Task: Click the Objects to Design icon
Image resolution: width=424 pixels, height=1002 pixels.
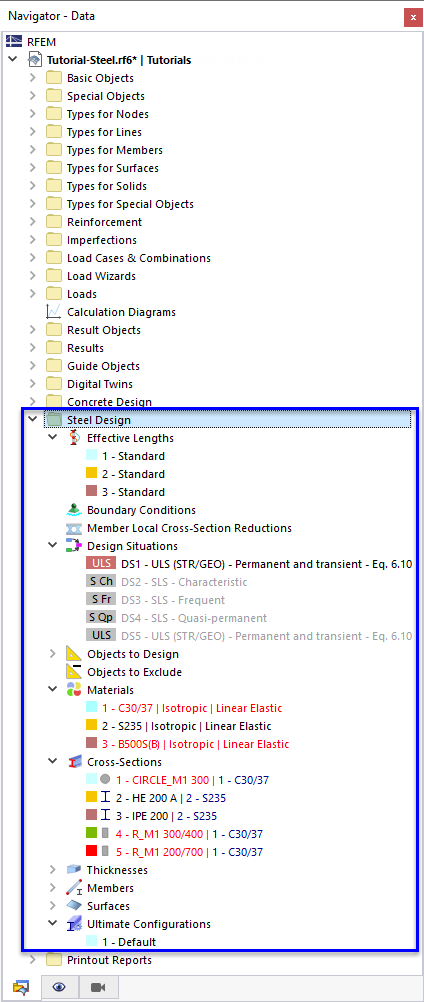Action: [x=75, y=654]
